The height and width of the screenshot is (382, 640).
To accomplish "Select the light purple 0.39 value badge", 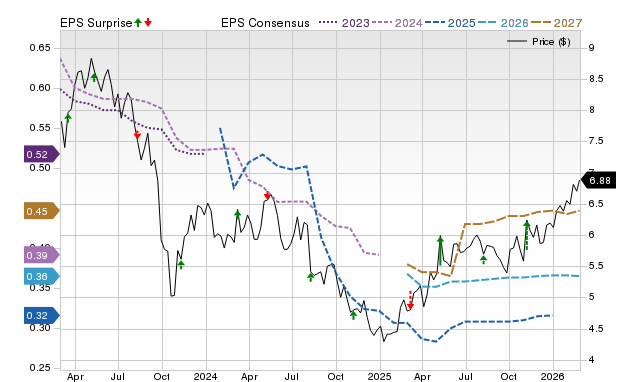I will [42, 255].
